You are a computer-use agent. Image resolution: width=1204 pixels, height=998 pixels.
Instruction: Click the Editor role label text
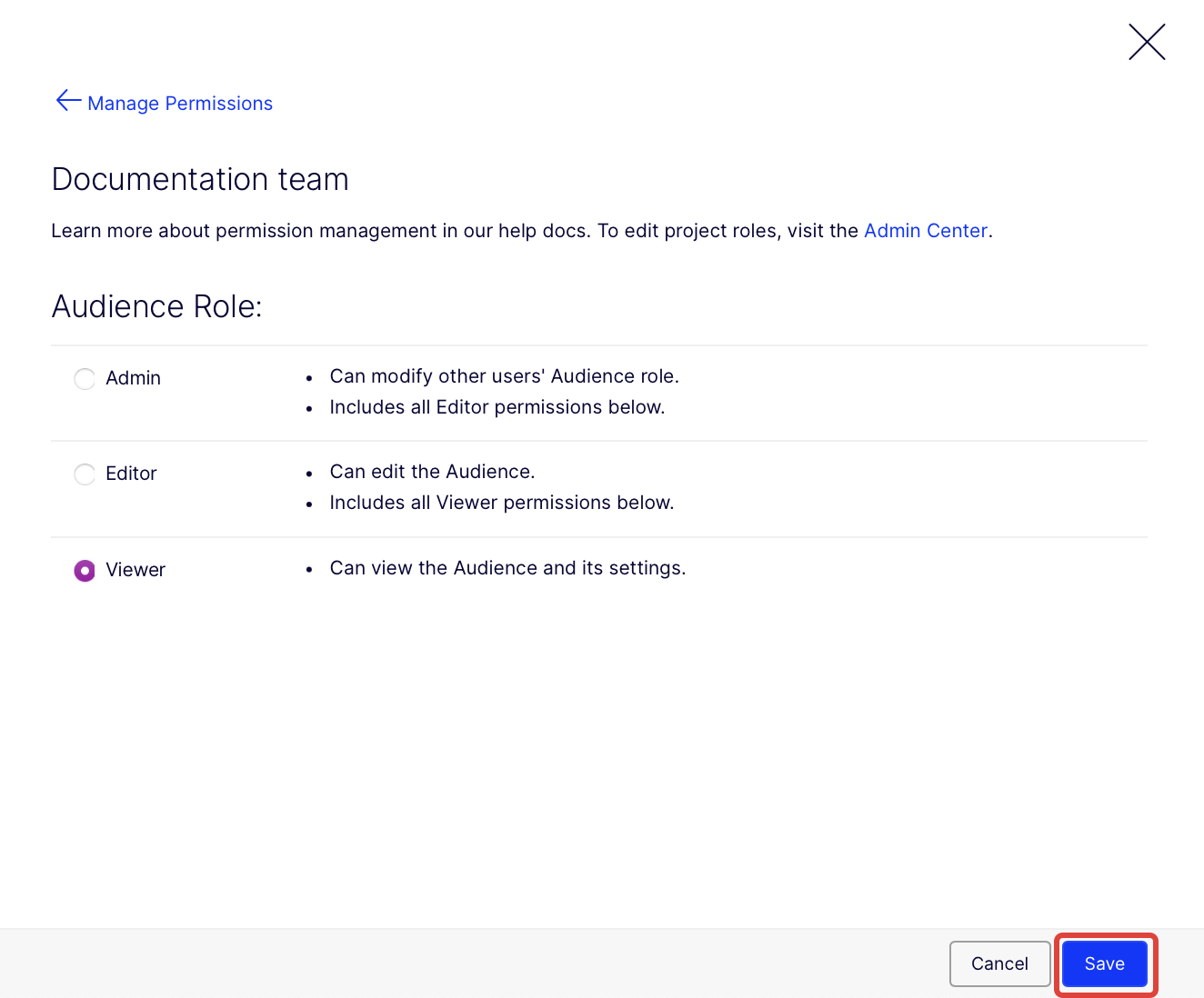131,474
